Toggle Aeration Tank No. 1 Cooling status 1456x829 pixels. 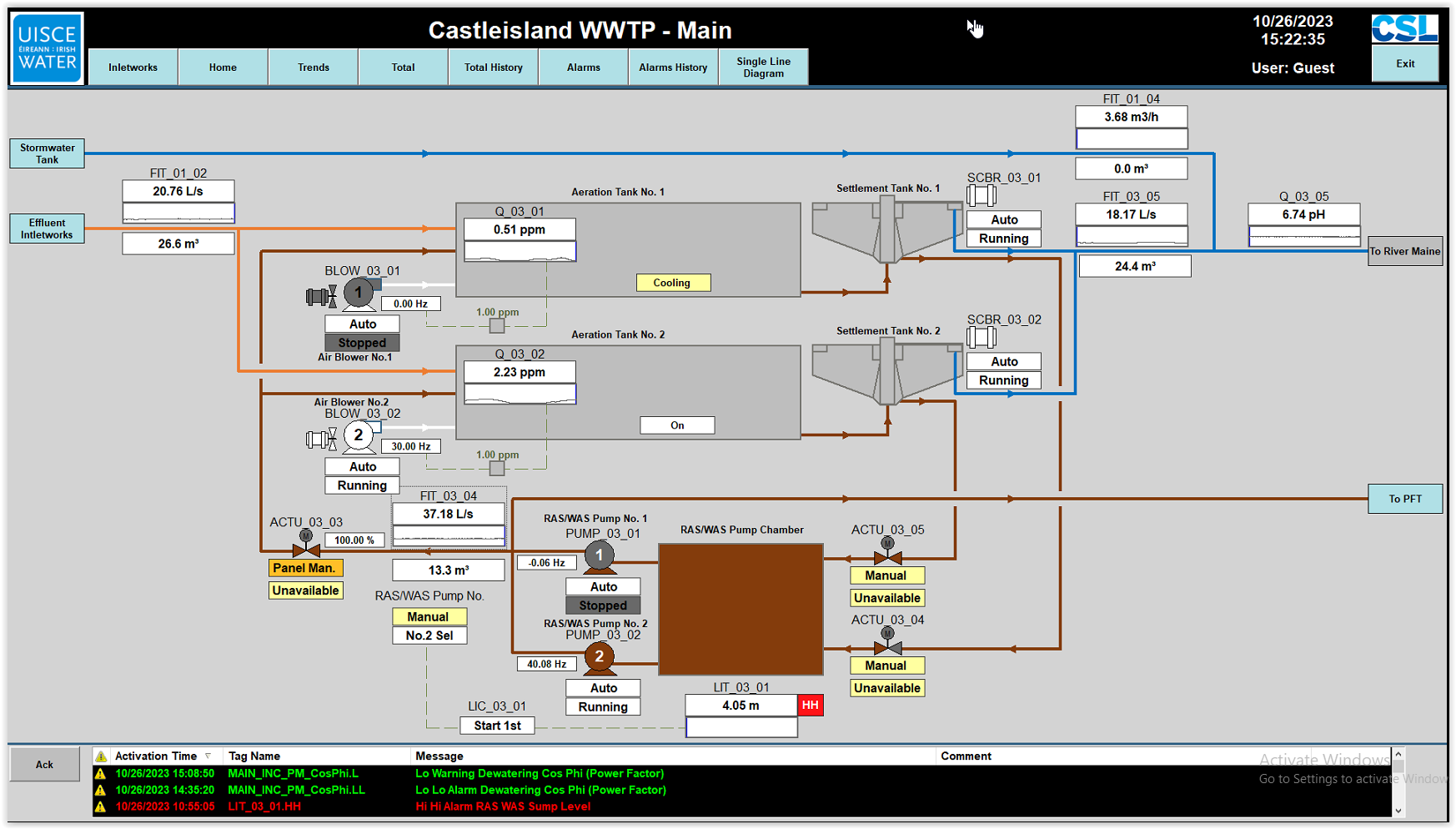(x=673, y=283)
